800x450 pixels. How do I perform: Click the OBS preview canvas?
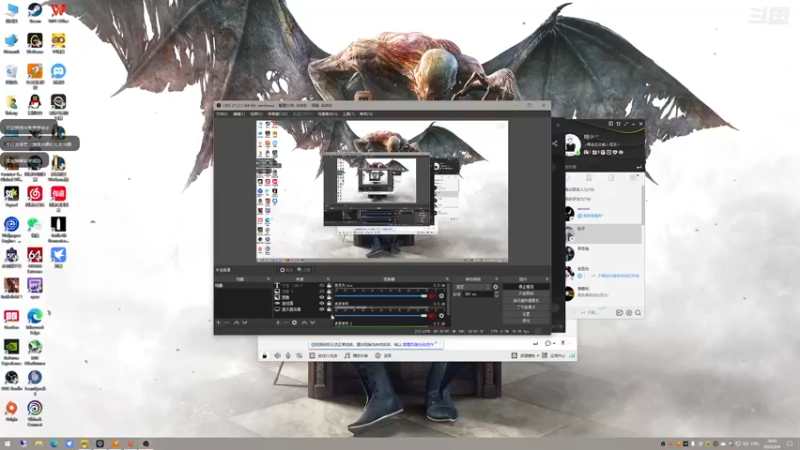(382, 191)
